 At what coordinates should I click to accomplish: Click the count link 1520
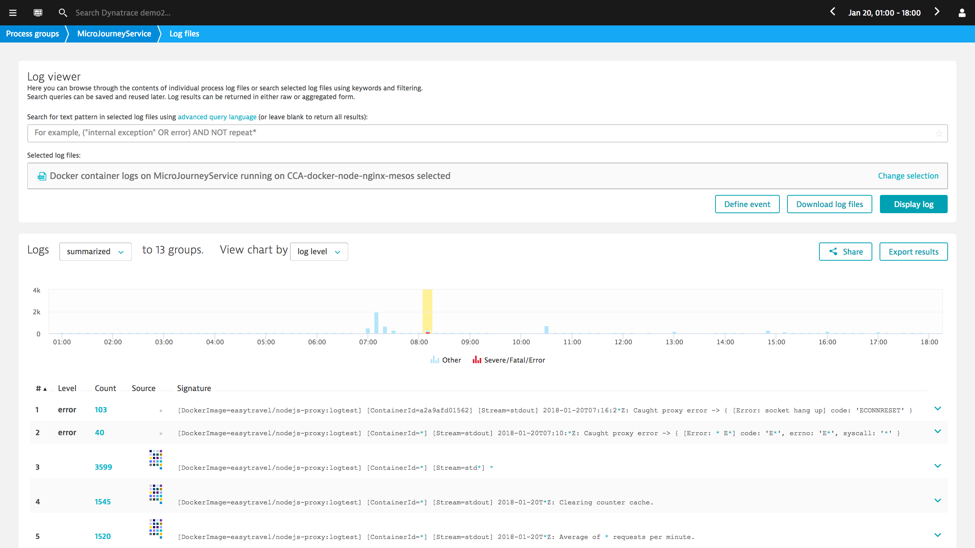(103, 536)
